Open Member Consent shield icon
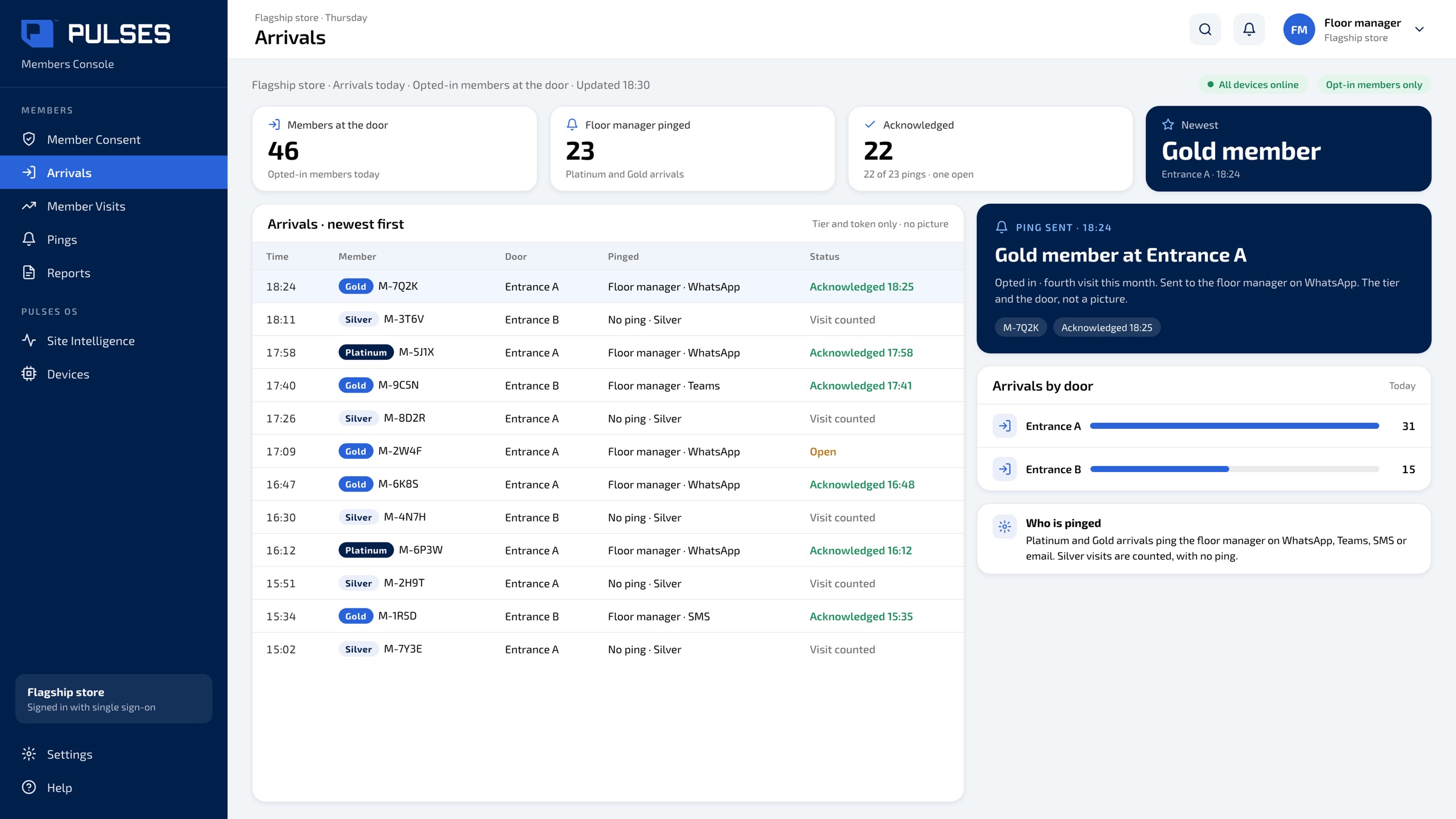The image size is (1456, 819). tap(29, 140)
